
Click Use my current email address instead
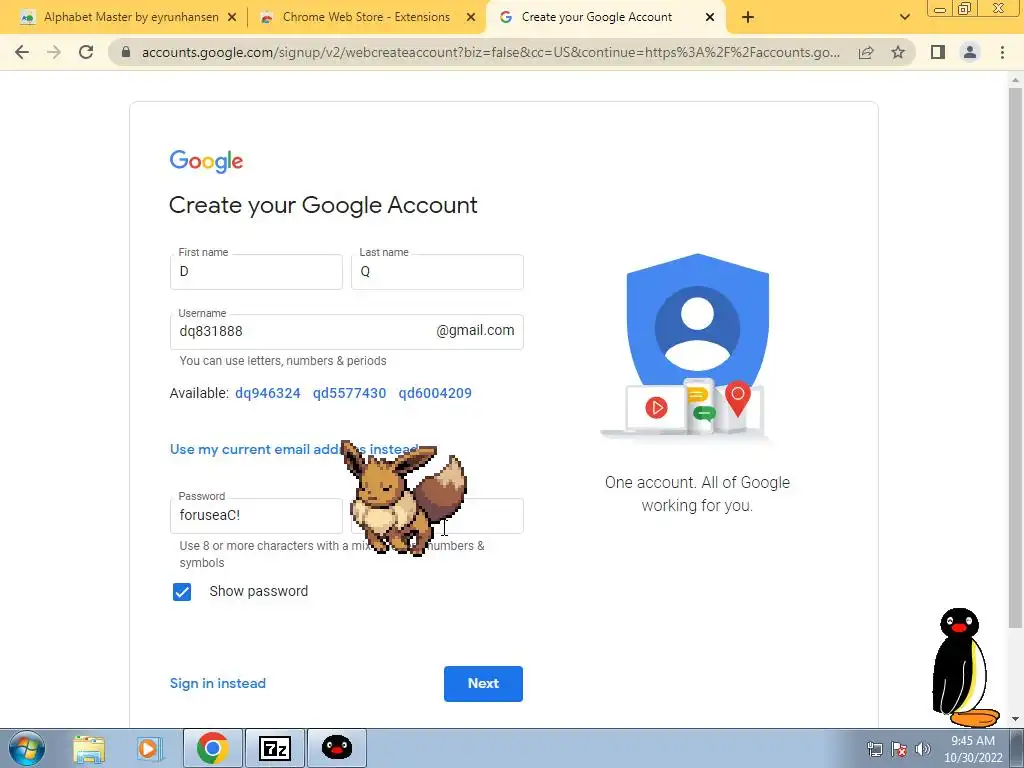point(293,449)
